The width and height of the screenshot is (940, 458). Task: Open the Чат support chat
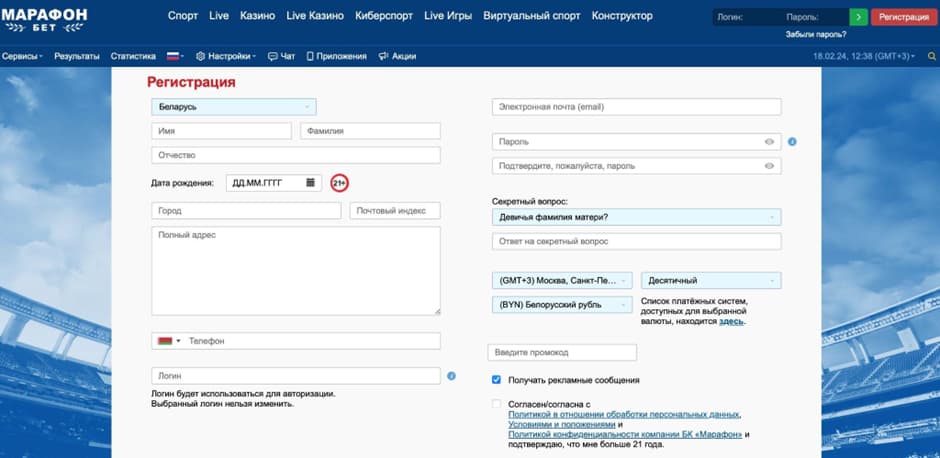click(282, 56)
